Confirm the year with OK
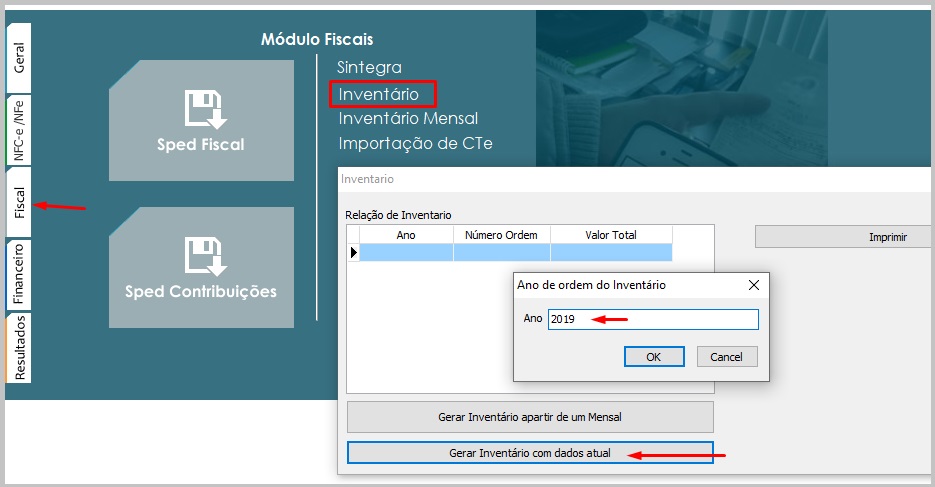This screenshot has height=487, width=935. [654, 357]
